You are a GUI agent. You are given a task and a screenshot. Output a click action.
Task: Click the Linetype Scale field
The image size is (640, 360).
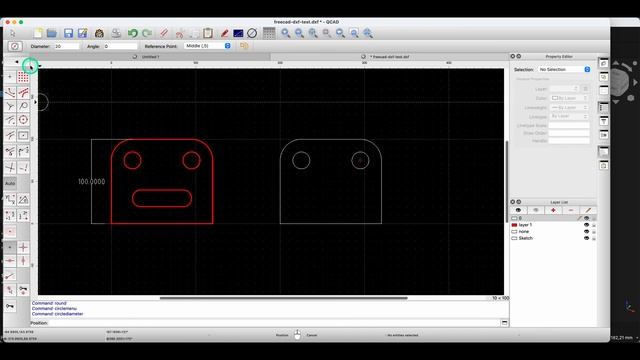[x=569, y=126]
